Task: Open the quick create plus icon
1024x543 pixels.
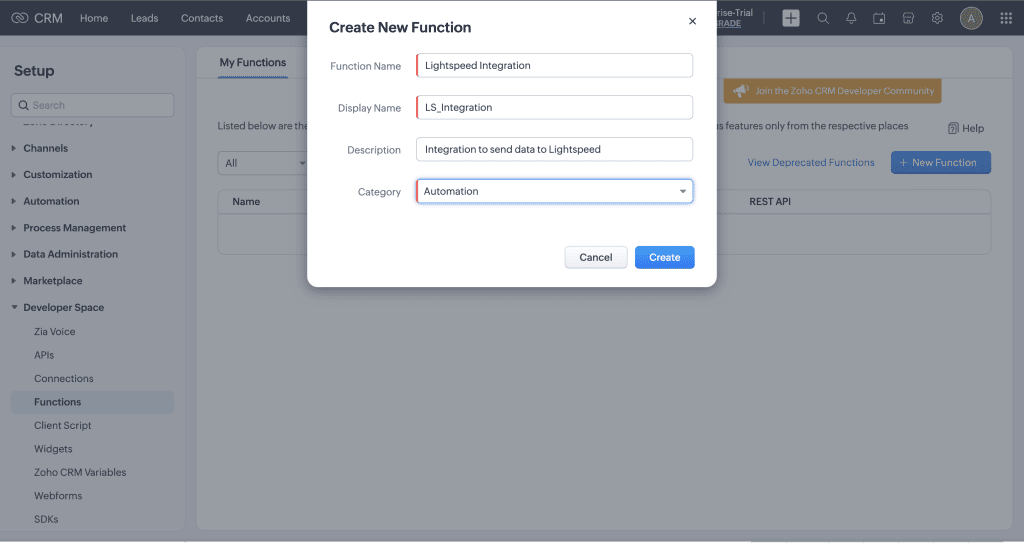Action: [x=791, y=18]
